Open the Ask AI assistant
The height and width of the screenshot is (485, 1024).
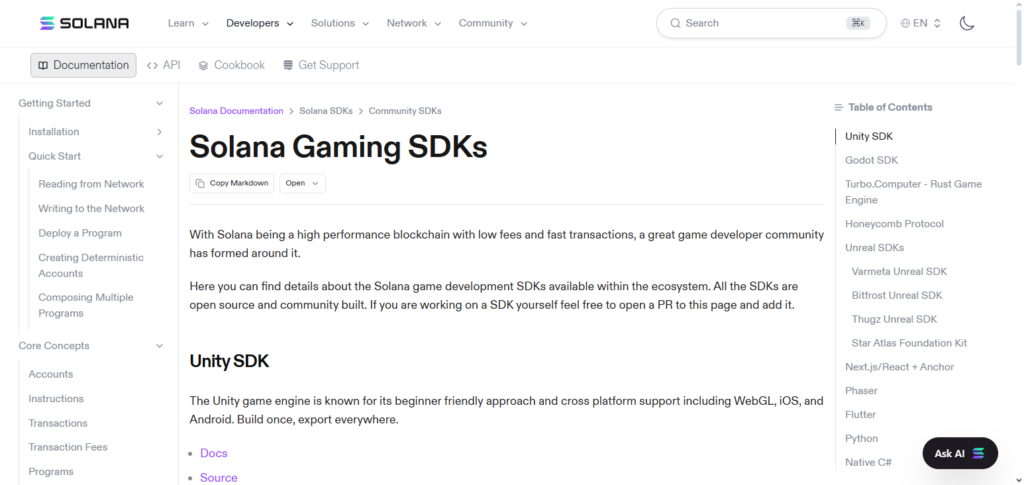point(960,453)
